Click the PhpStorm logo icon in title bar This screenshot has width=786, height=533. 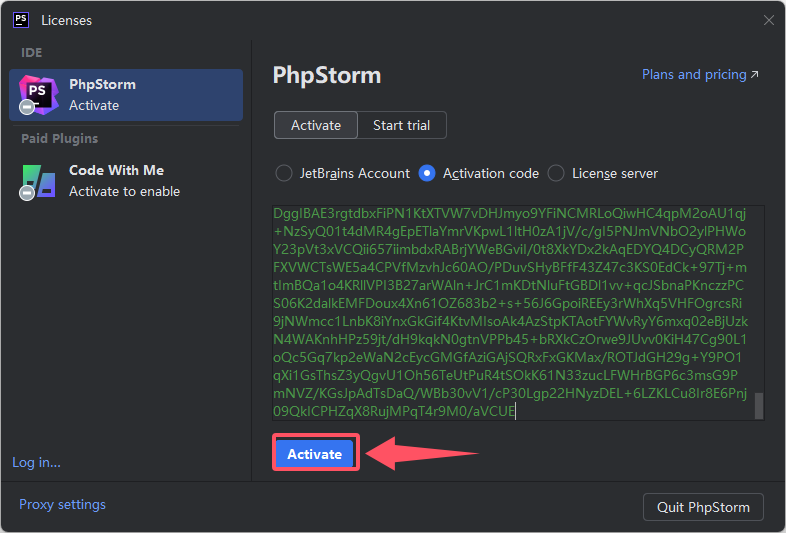(21, 20)
